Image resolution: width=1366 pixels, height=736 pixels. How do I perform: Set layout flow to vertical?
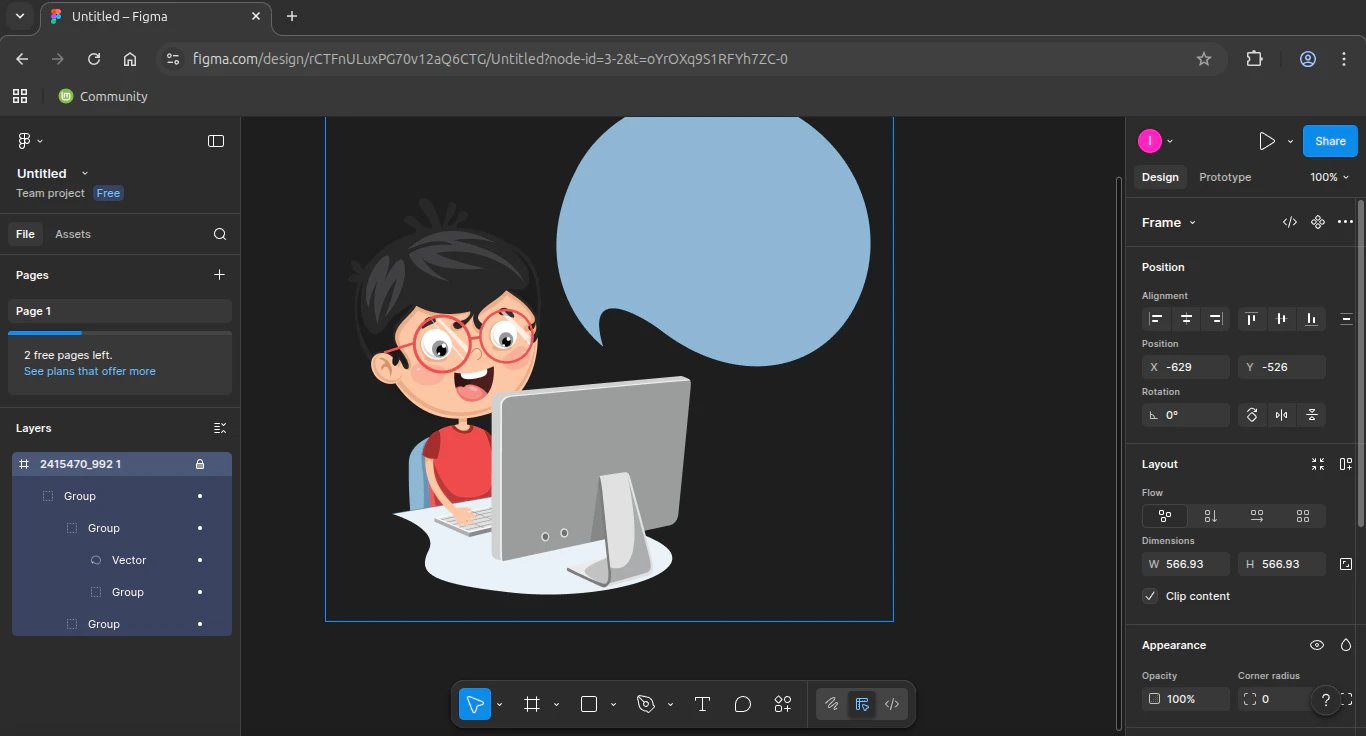pos(1211,516)
